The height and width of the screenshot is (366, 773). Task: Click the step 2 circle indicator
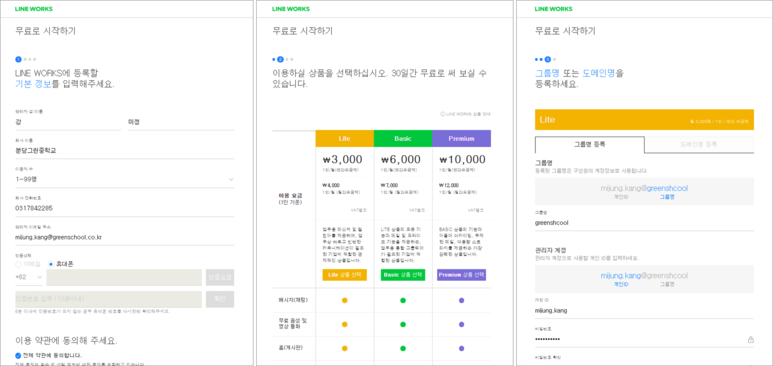coord(281,59)
